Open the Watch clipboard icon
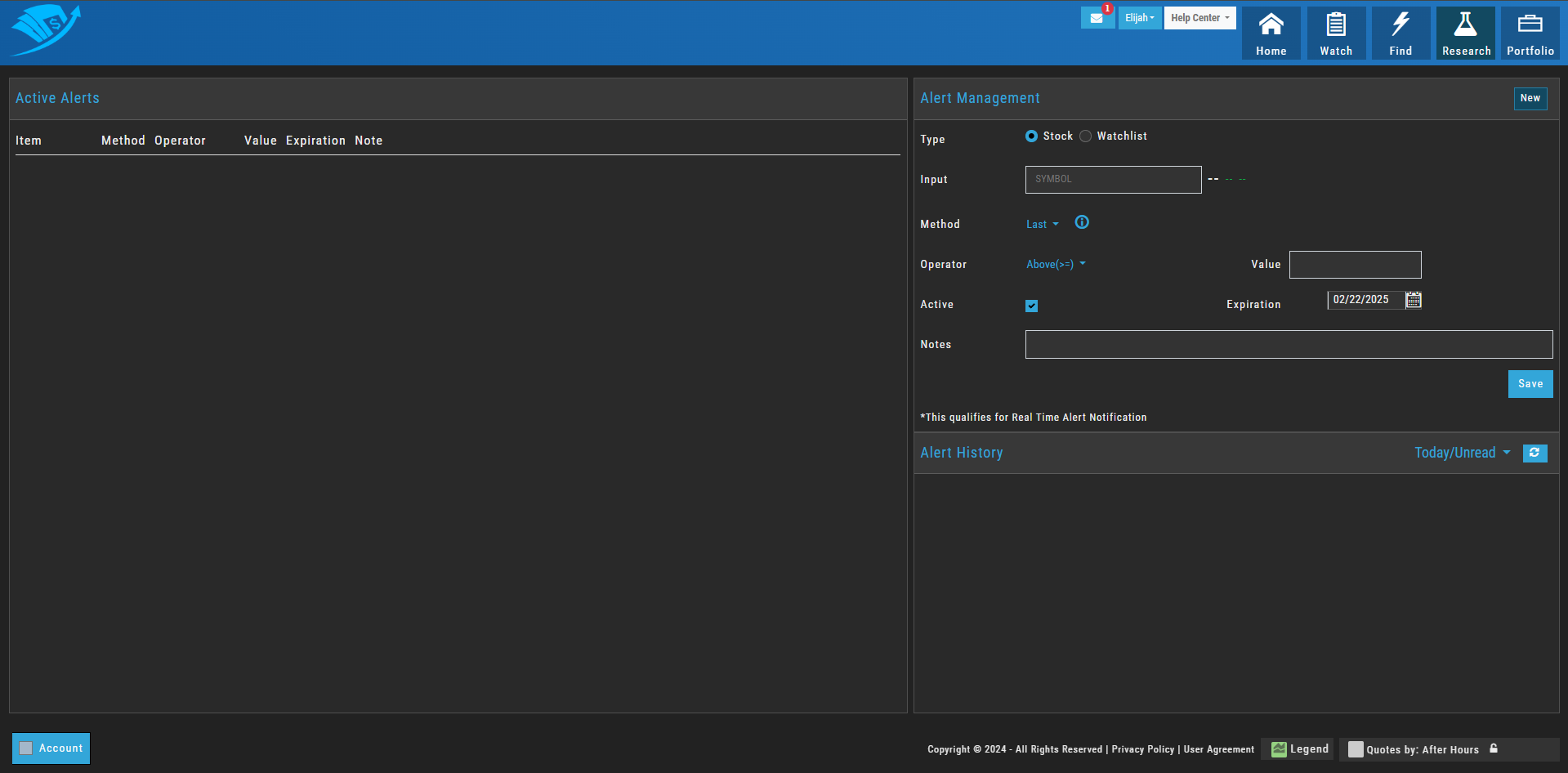Image resolution: width=1568 pixels, height=773 pixels. (x=1336, y=34)
